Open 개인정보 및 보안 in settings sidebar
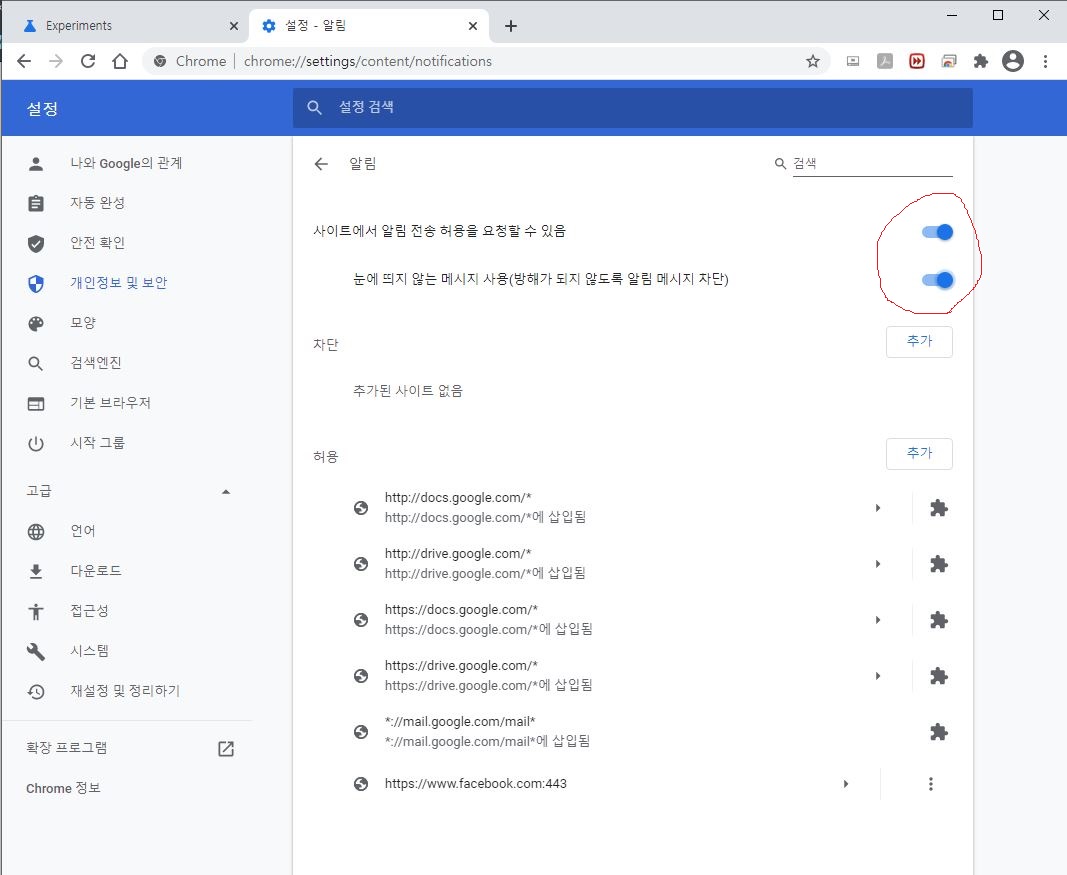 point(118,283)
